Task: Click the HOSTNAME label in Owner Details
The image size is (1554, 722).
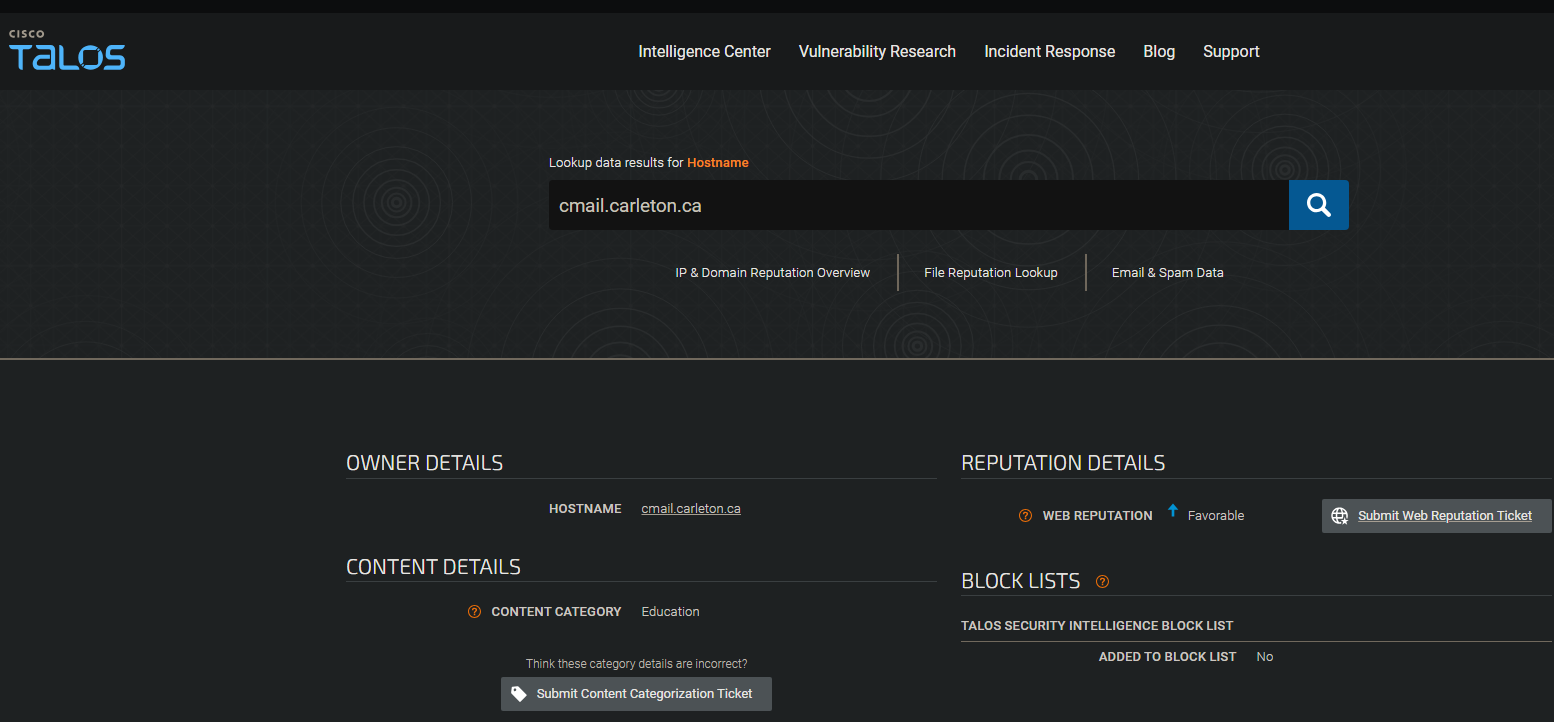Action: pos(585,509)
